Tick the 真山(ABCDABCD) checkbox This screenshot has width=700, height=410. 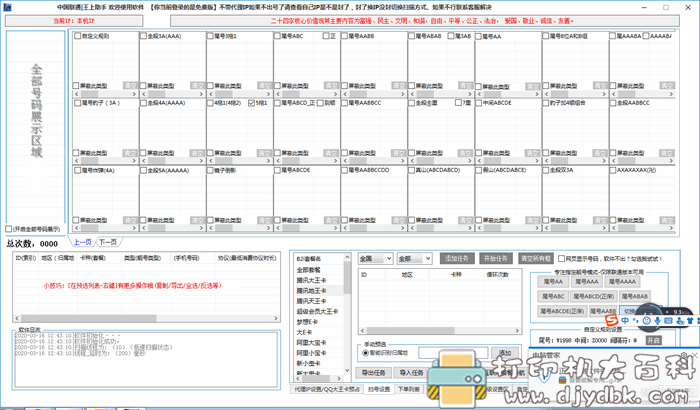pos(412,170)
